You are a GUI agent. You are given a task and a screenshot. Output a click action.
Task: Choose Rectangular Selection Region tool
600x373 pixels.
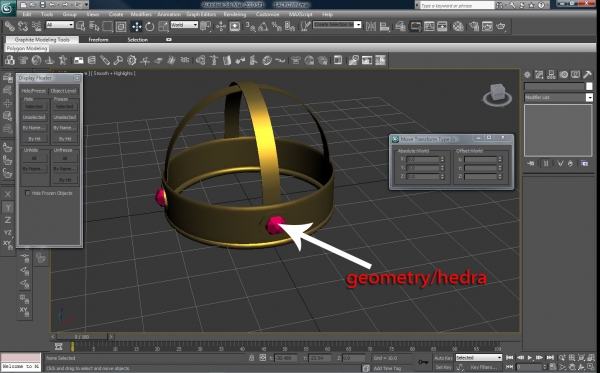108,26
